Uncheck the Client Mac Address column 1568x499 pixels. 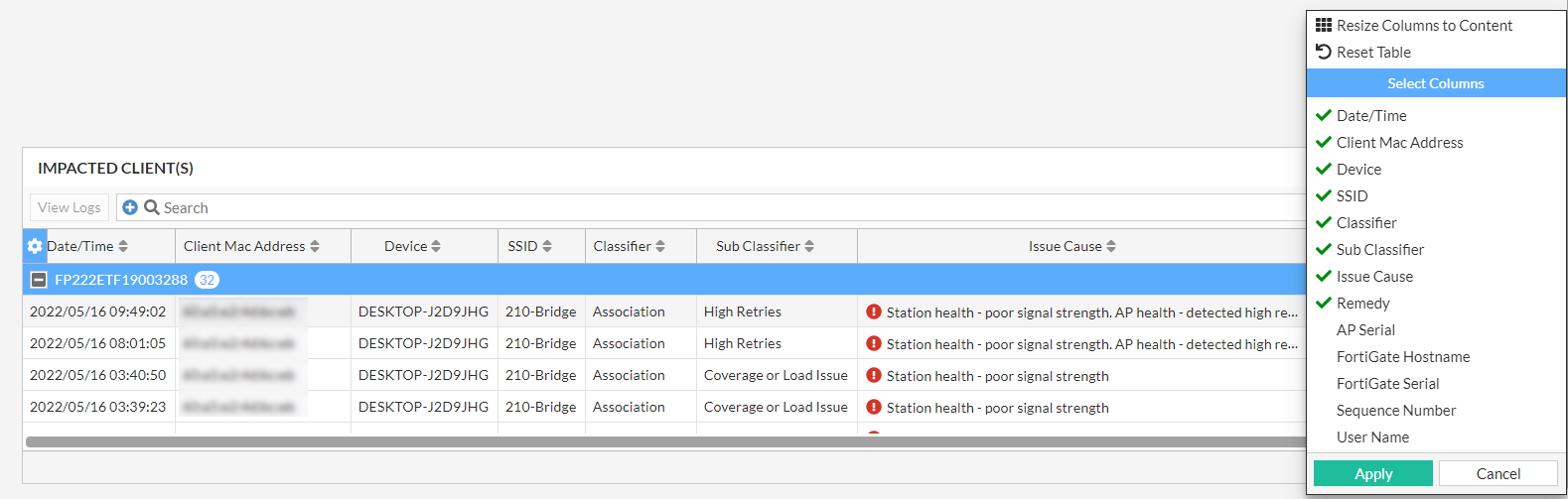[1399, 143]
